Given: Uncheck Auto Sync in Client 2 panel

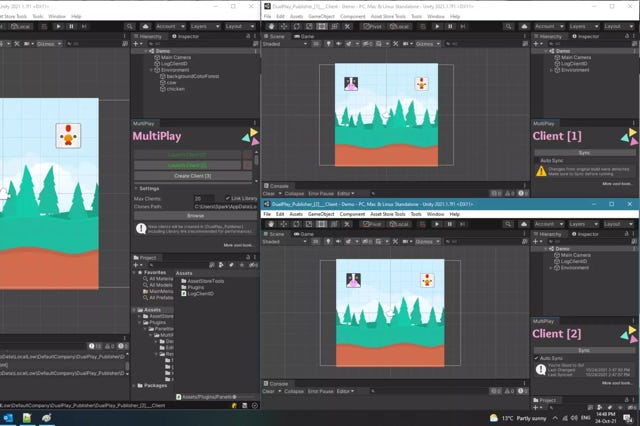Looking at the screenshot, I should pos(536,358).
